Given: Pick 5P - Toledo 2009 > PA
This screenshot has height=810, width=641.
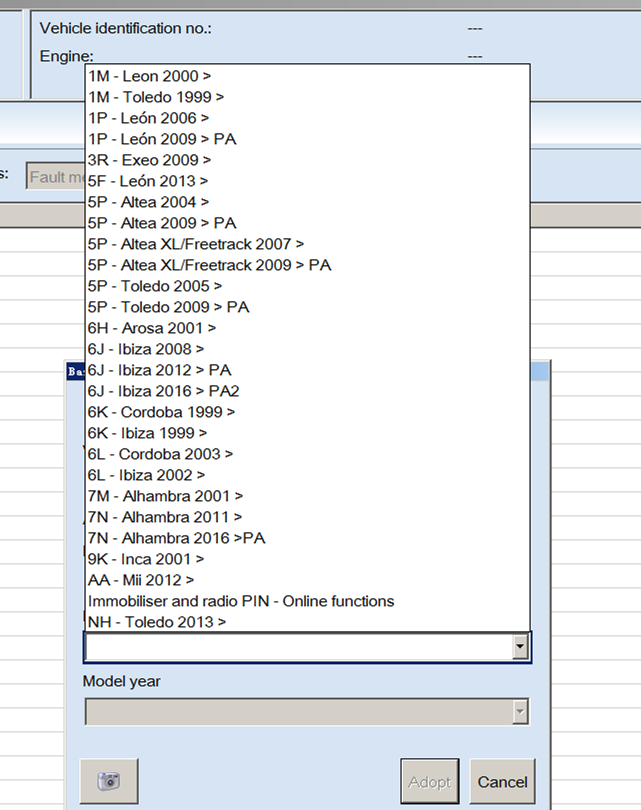Looking at the screenshot, I should (x=307, y=307).
